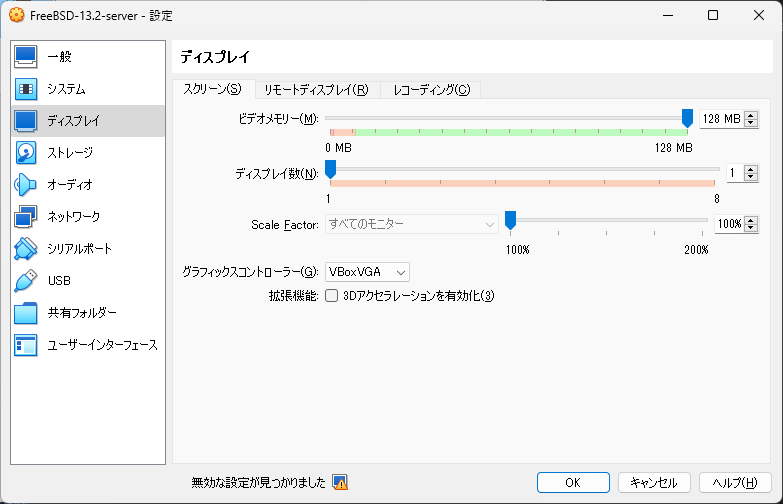Click the キャンセル (Cancel) button
The image size is (783, 504).
click(654, 482)
